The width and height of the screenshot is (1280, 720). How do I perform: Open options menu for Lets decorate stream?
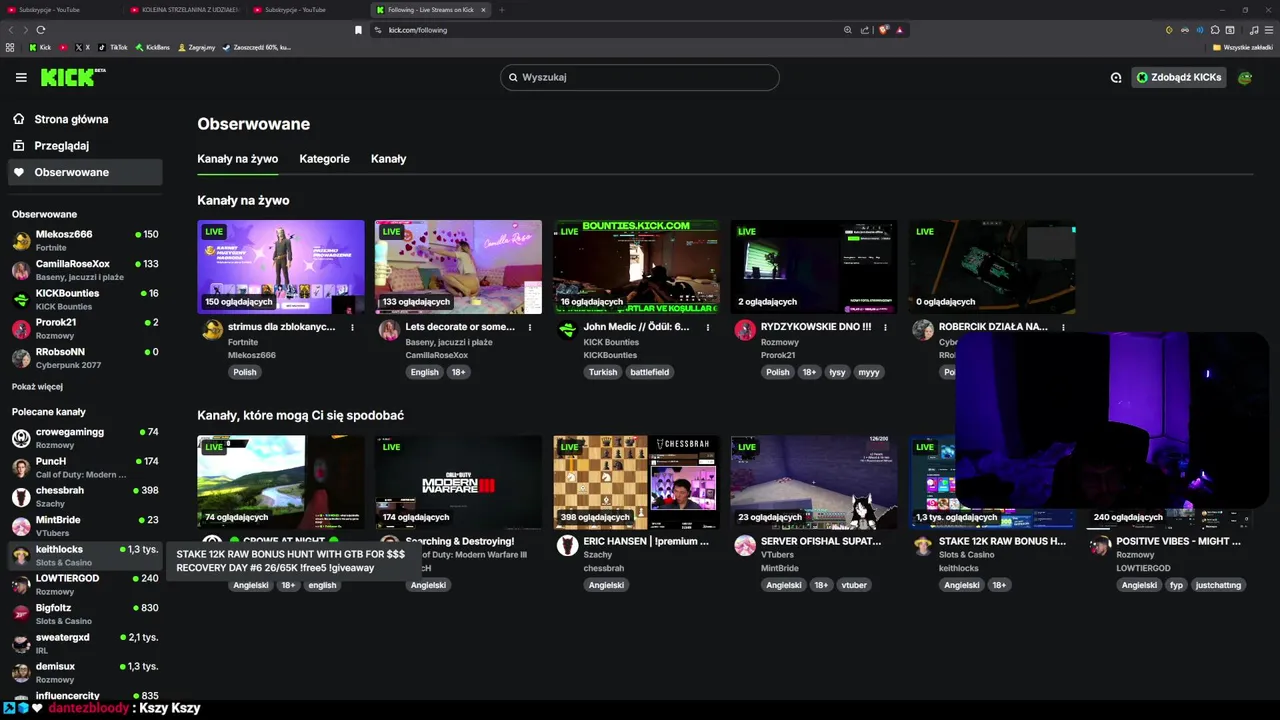click(530, 327)
